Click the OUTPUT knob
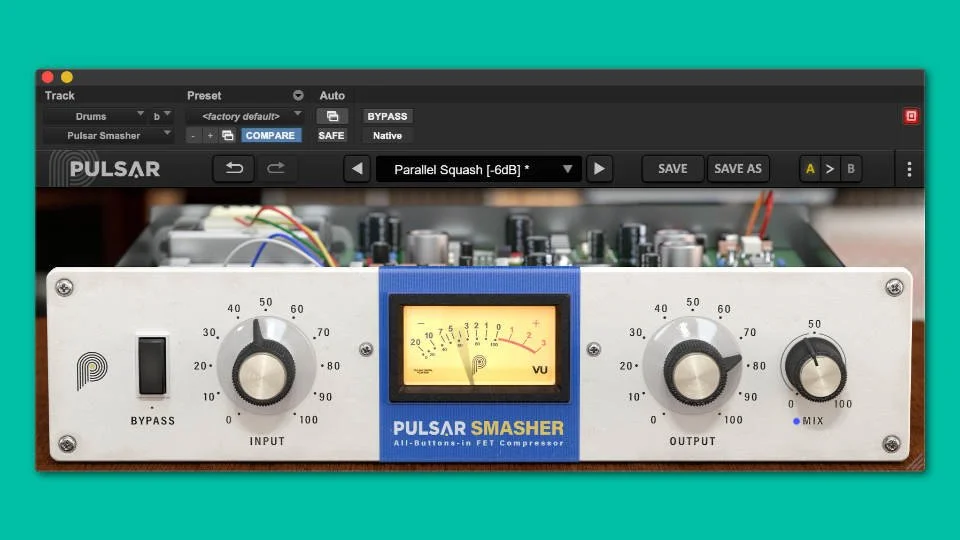The image size is (960, 540). tap(696, 373)
